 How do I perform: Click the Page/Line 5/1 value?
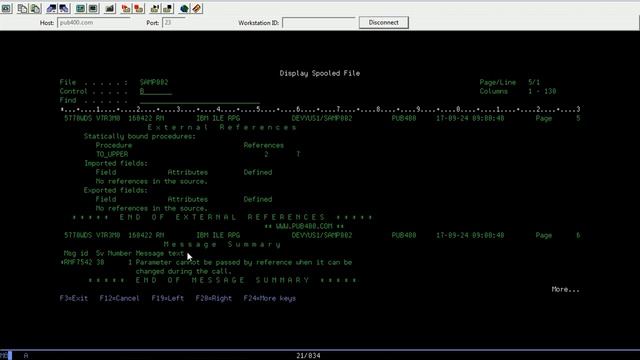coord(534,82)
